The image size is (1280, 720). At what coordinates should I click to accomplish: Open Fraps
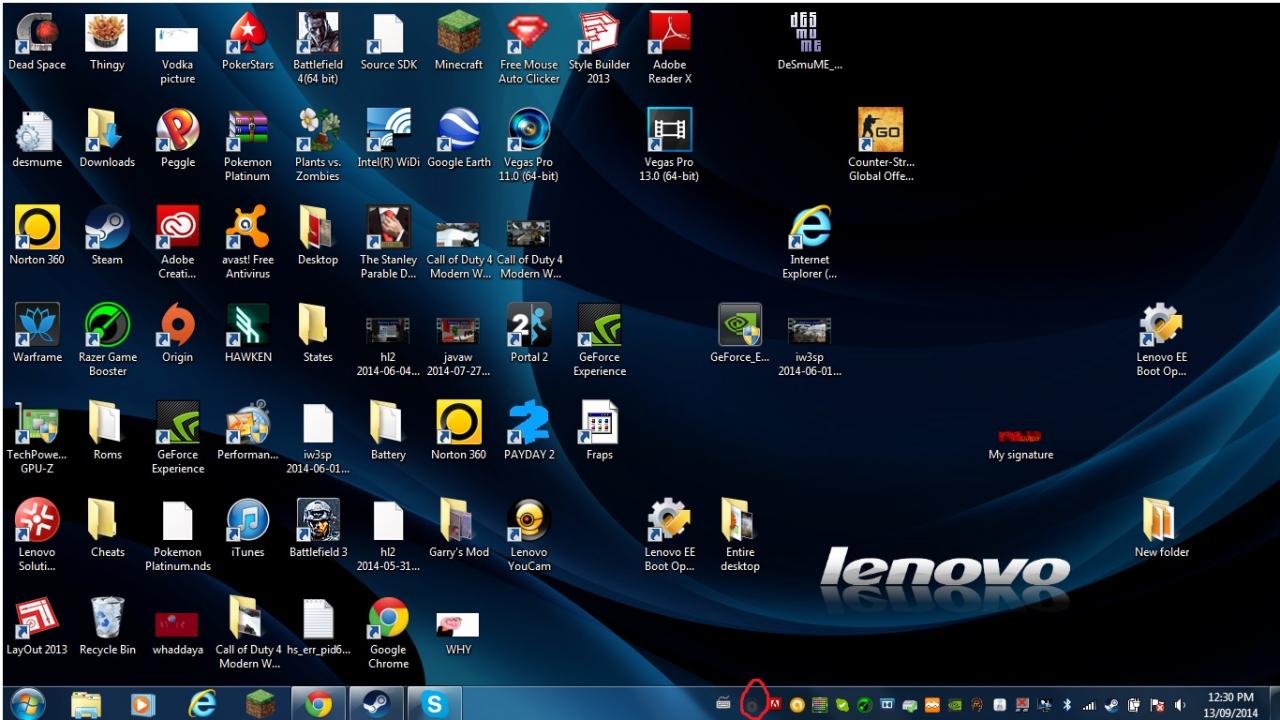click(x=598, y=422)
